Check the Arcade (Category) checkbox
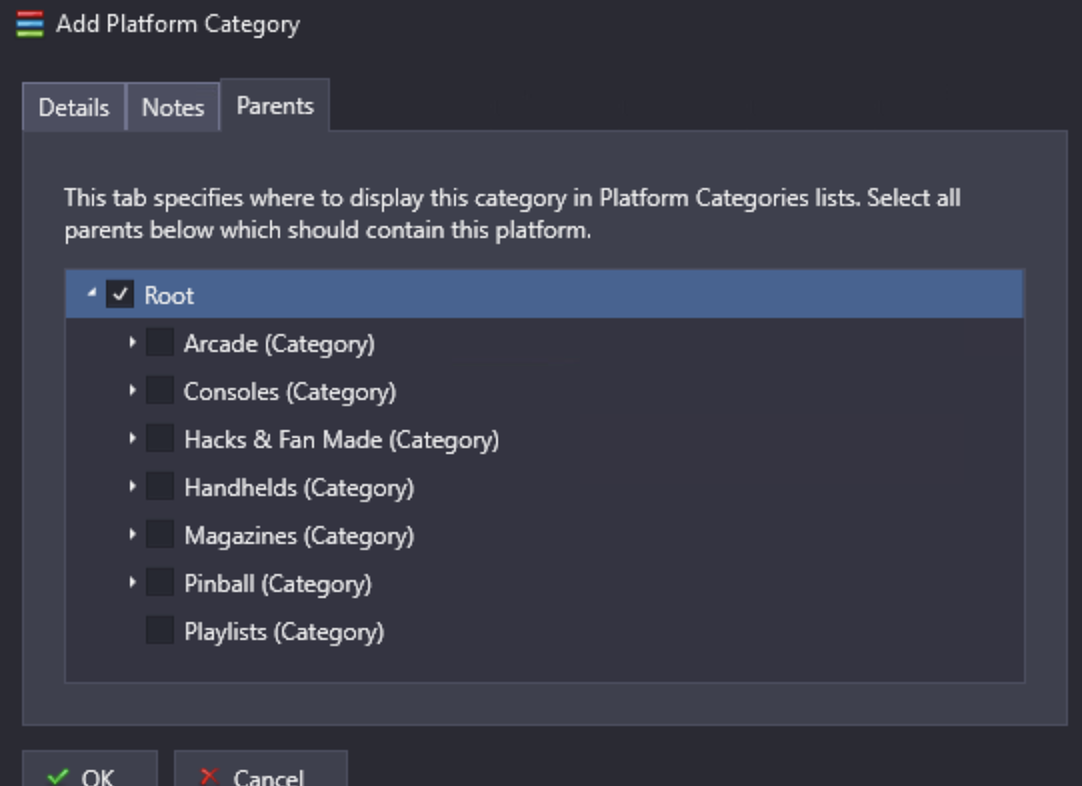 (160, 342)
